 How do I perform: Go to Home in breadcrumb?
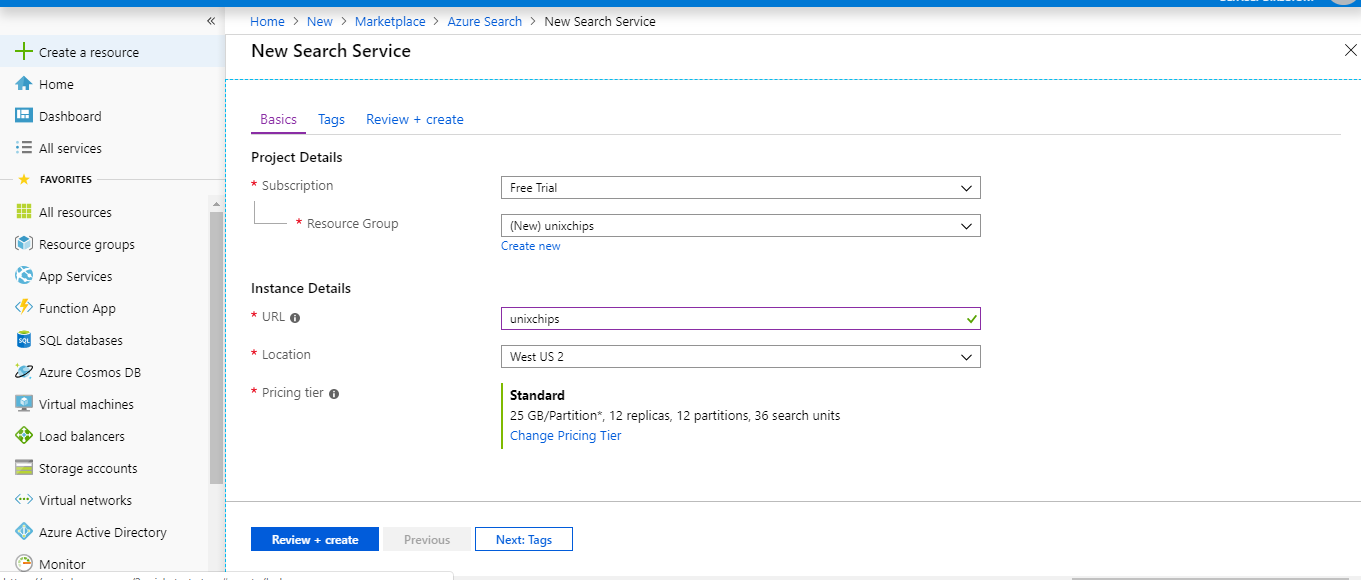coord(267,21)
